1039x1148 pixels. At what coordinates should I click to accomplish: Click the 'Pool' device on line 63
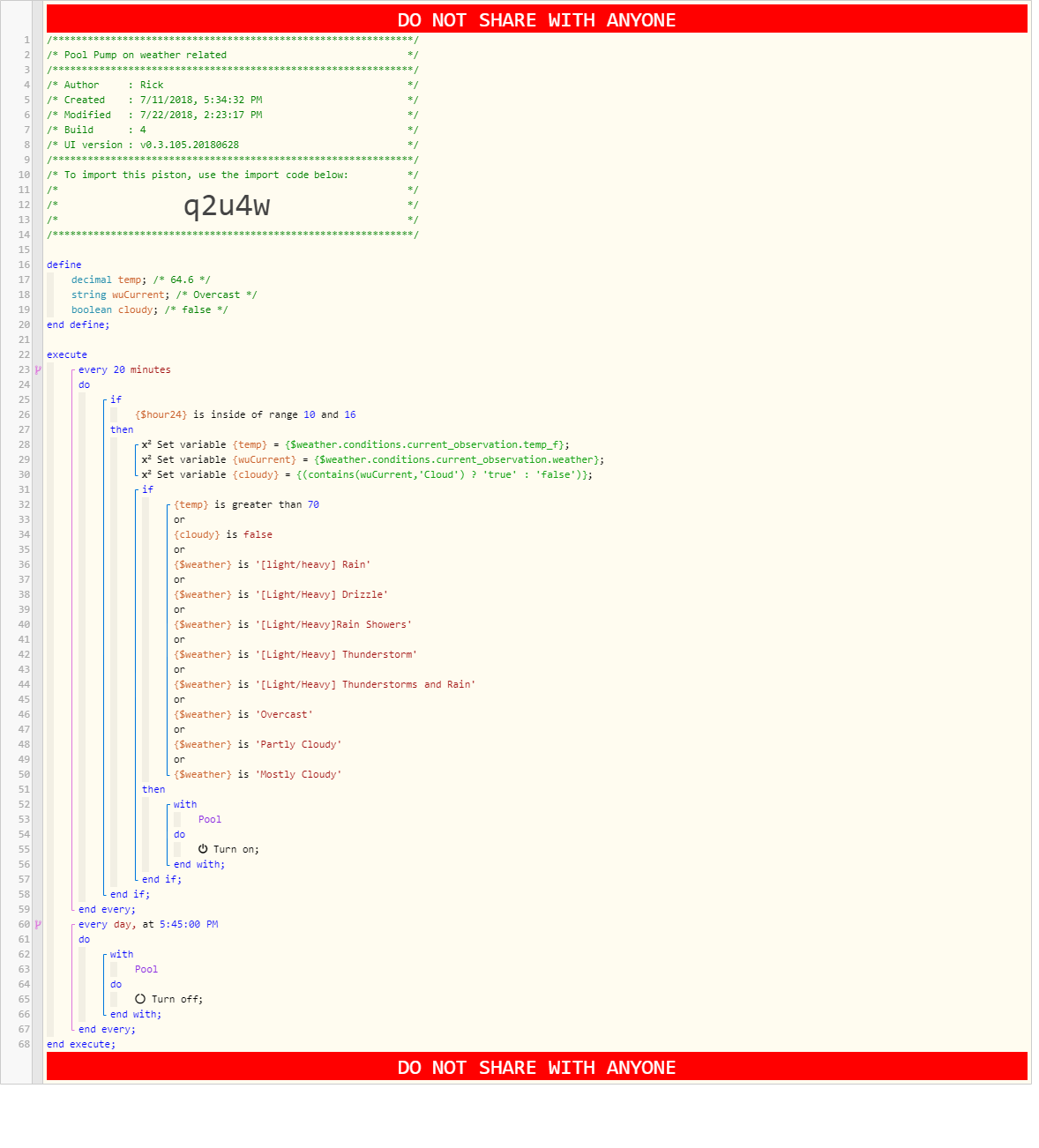pyautogui.click(x=146, y=969)
